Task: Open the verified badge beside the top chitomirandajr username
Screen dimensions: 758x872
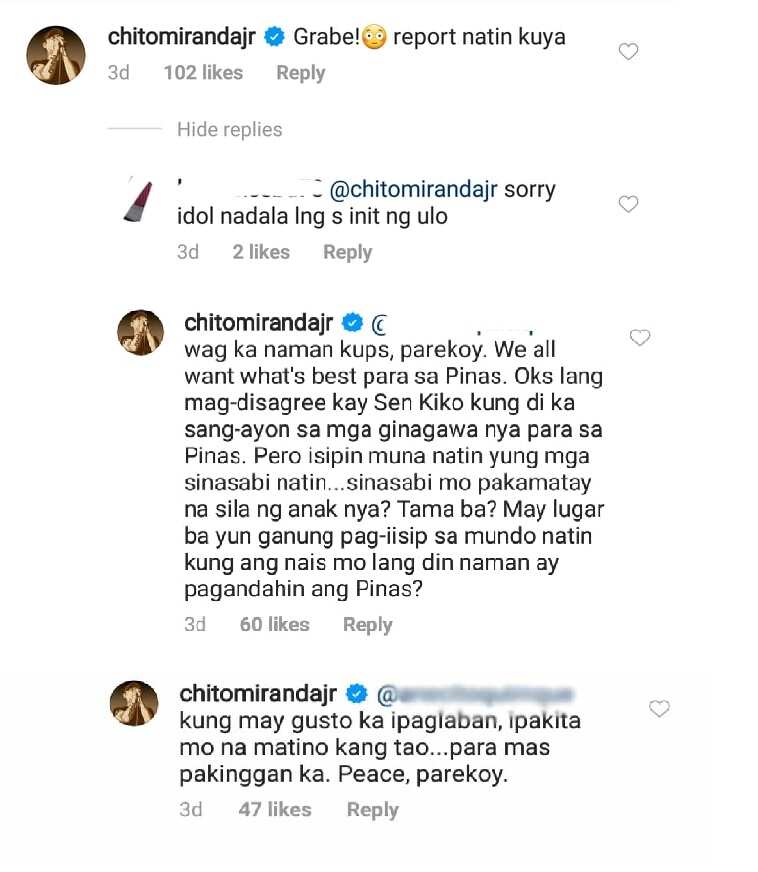Action: point(274,37)
